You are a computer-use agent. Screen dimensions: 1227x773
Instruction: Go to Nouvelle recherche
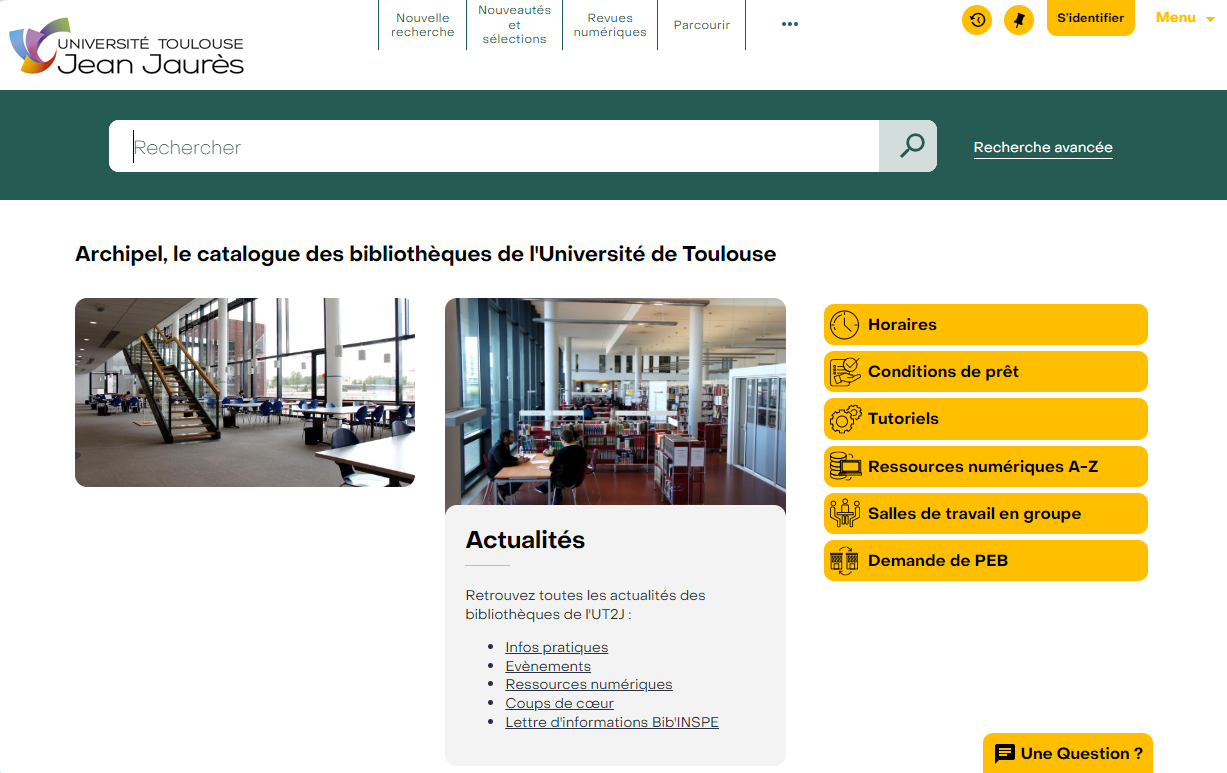[x=423, y=25]
